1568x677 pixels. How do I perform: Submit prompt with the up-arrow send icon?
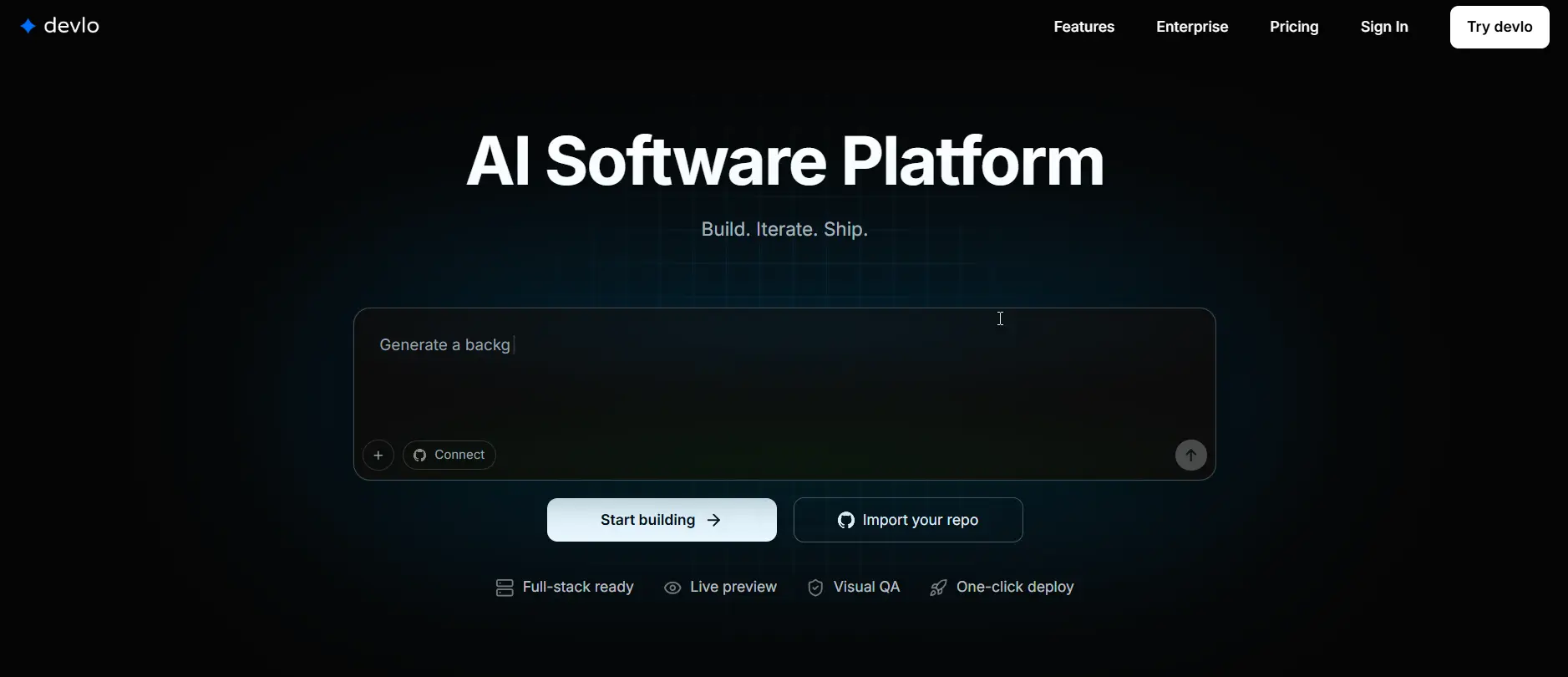coord(1190,456)
